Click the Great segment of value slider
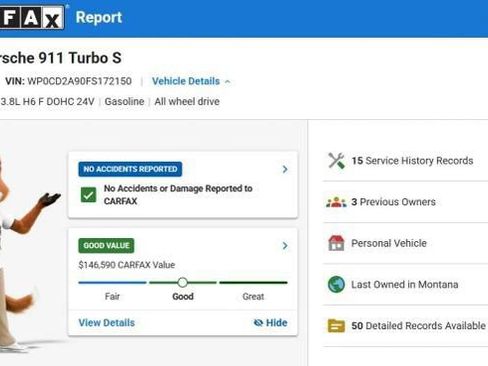488x366 pixels. coord(253,282)
